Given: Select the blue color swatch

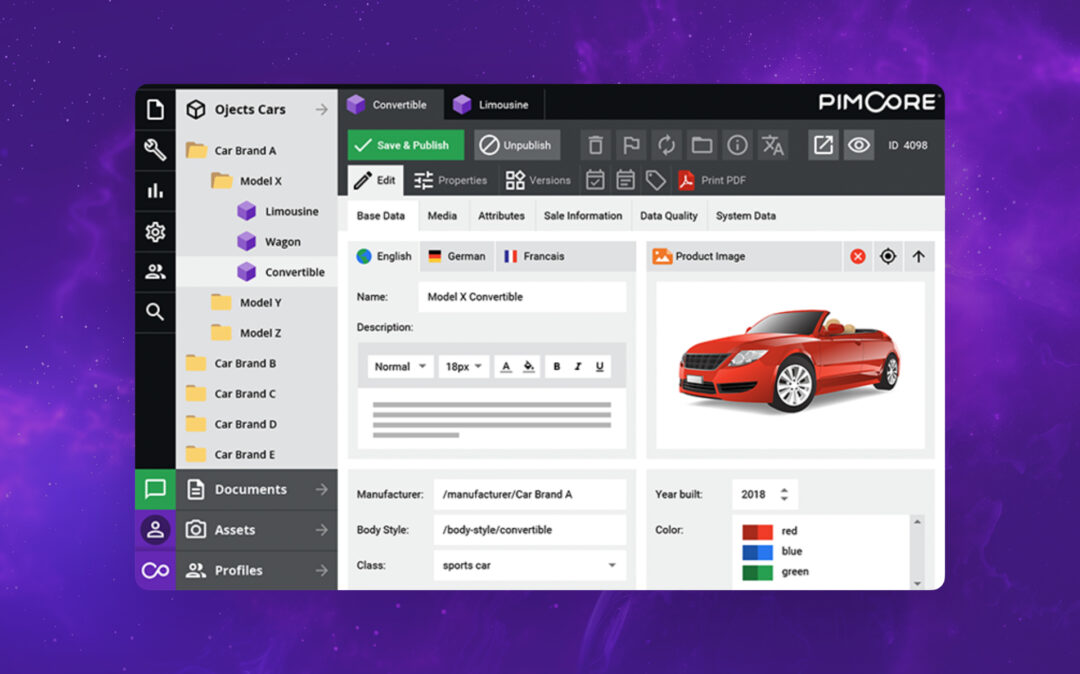Looking at the screenshot, I should pyautogui.click(x=757, y=551).
